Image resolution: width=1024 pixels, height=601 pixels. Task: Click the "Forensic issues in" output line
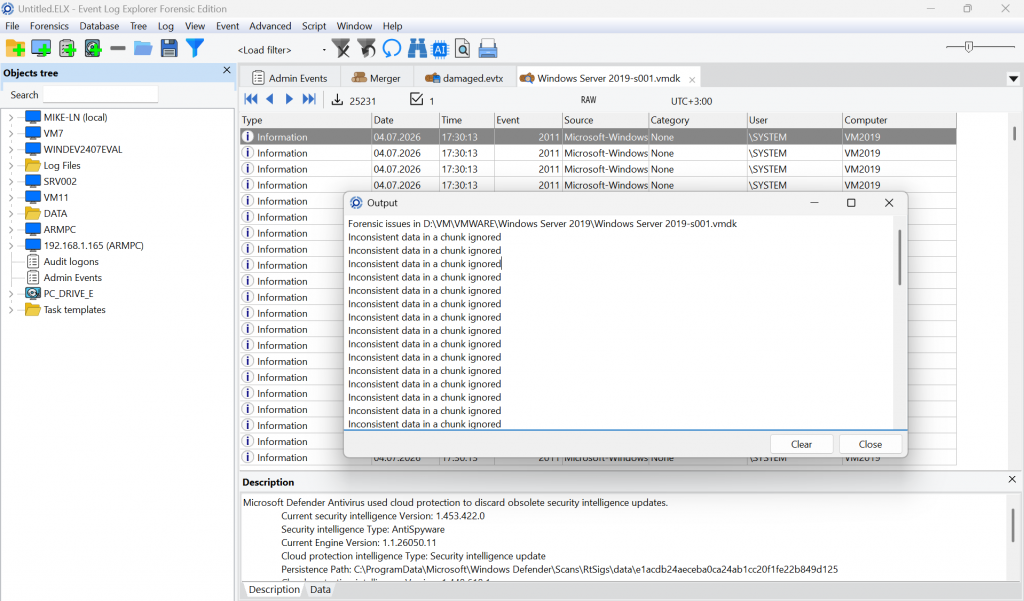pos(542,223)
